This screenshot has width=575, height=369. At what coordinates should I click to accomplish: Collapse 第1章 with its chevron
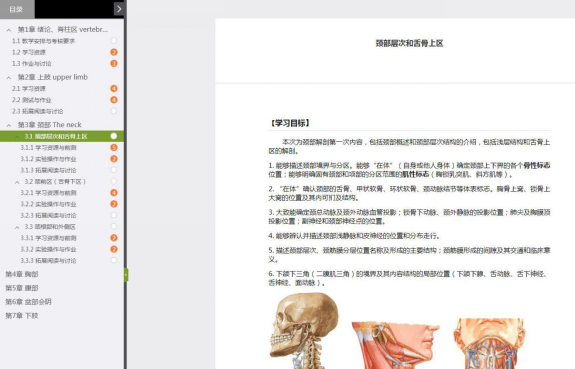click(9, 30)
